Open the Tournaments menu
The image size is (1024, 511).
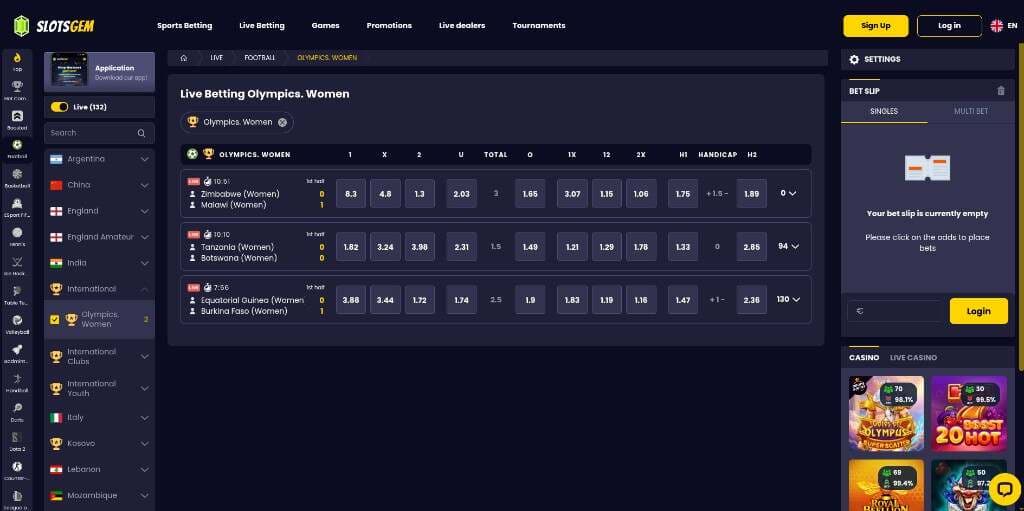(x=539, y=25)
